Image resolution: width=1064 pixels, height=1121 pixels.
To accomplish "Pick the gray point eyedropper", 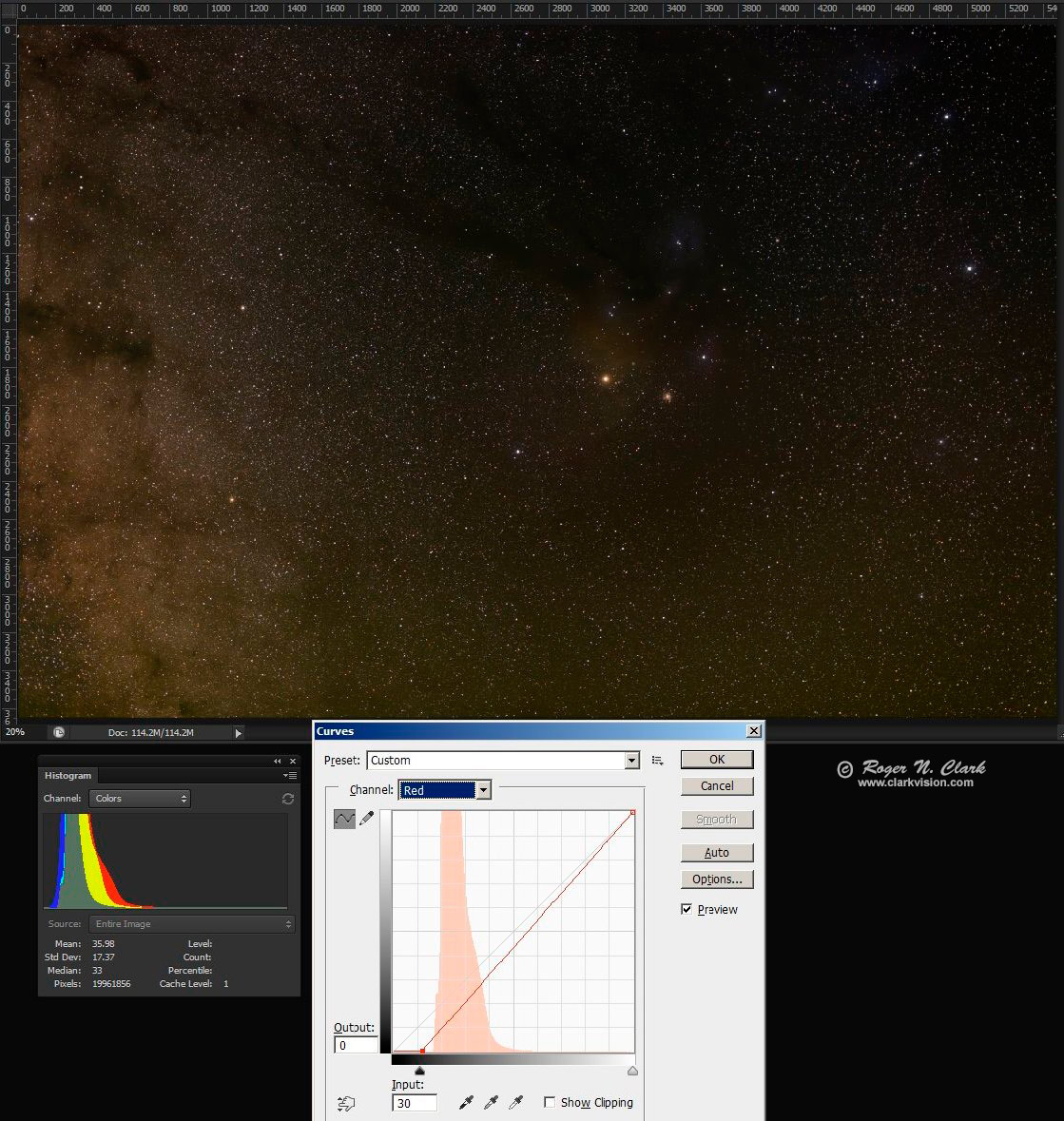I will click(x=491, y=1102).
